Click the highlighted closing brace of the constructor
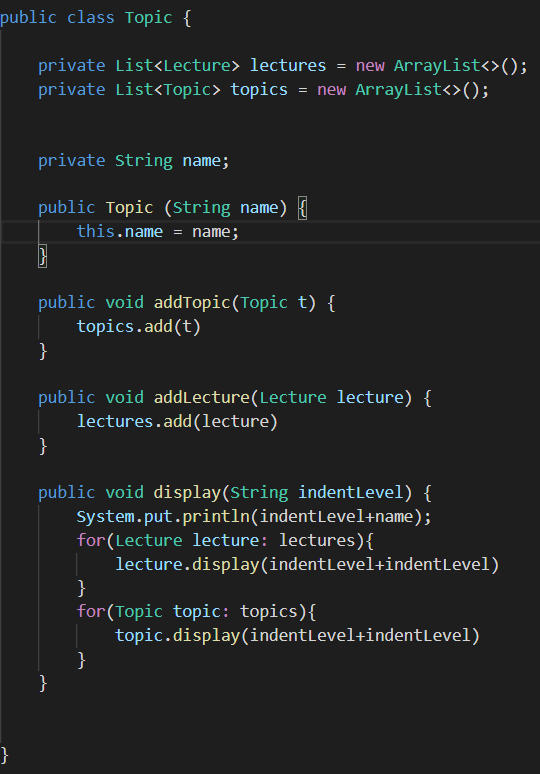This screenshot has height=774, width=540. 42,256
